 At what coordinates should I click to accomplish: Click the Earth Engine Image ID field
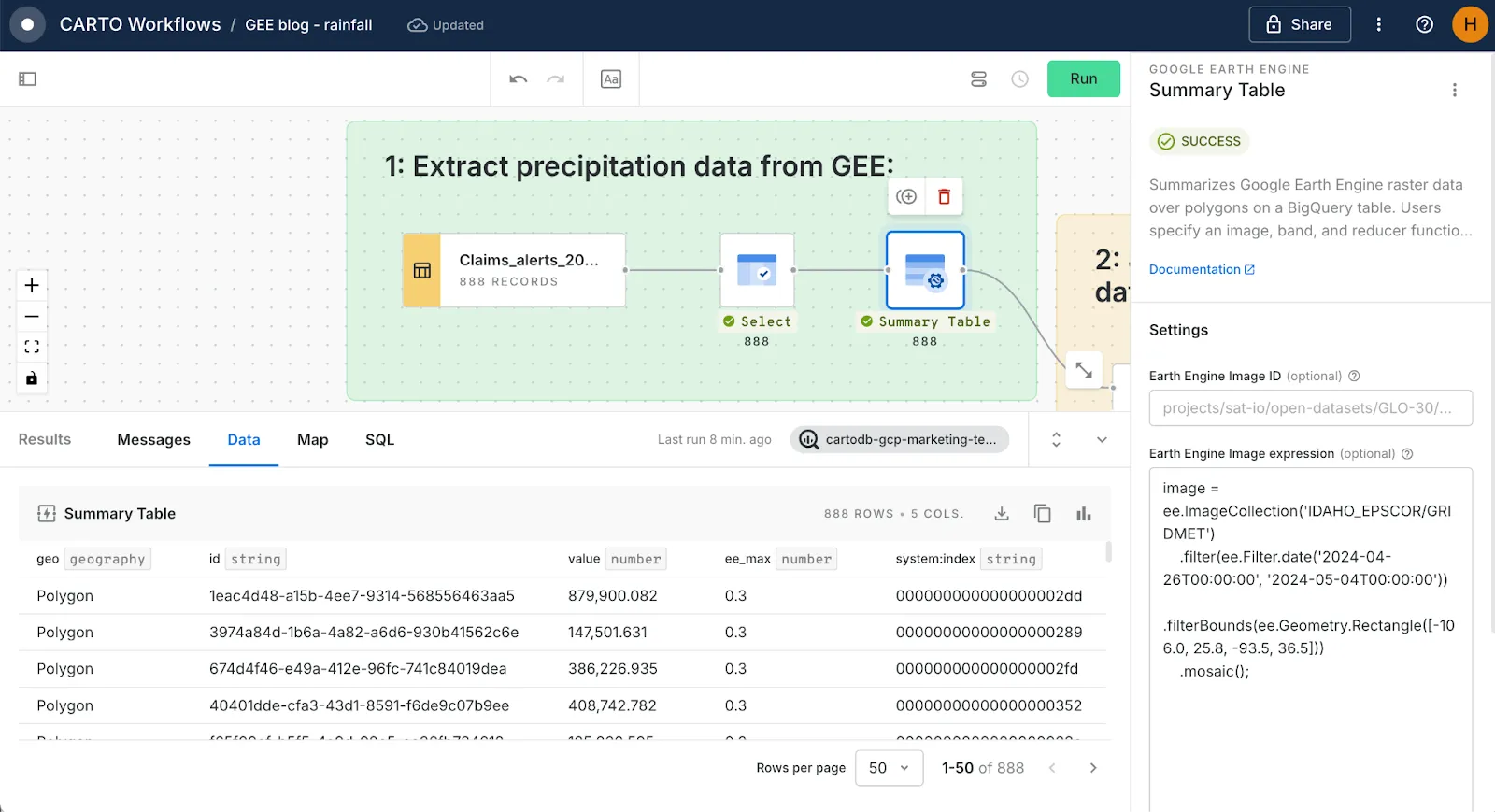tap(1310, 408)
